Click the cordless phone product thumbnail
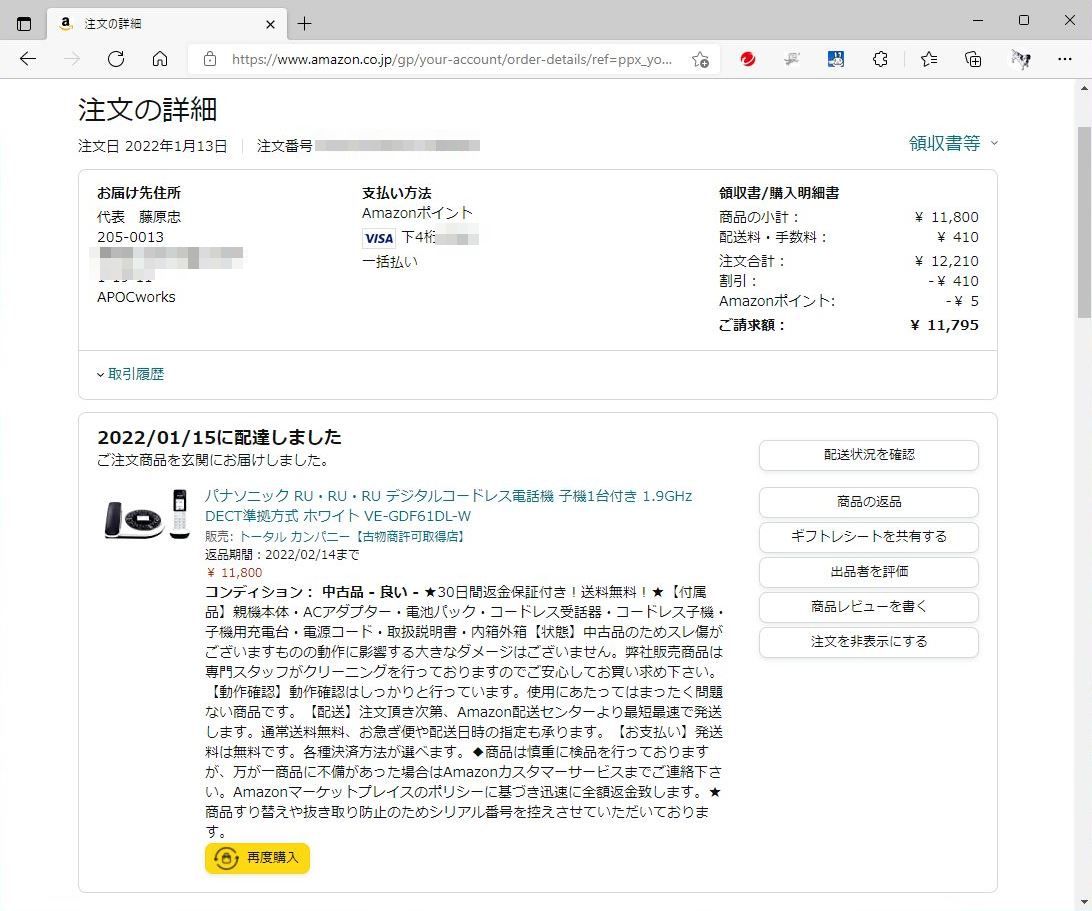The image size is (1092, 911). tap(147, 514)
